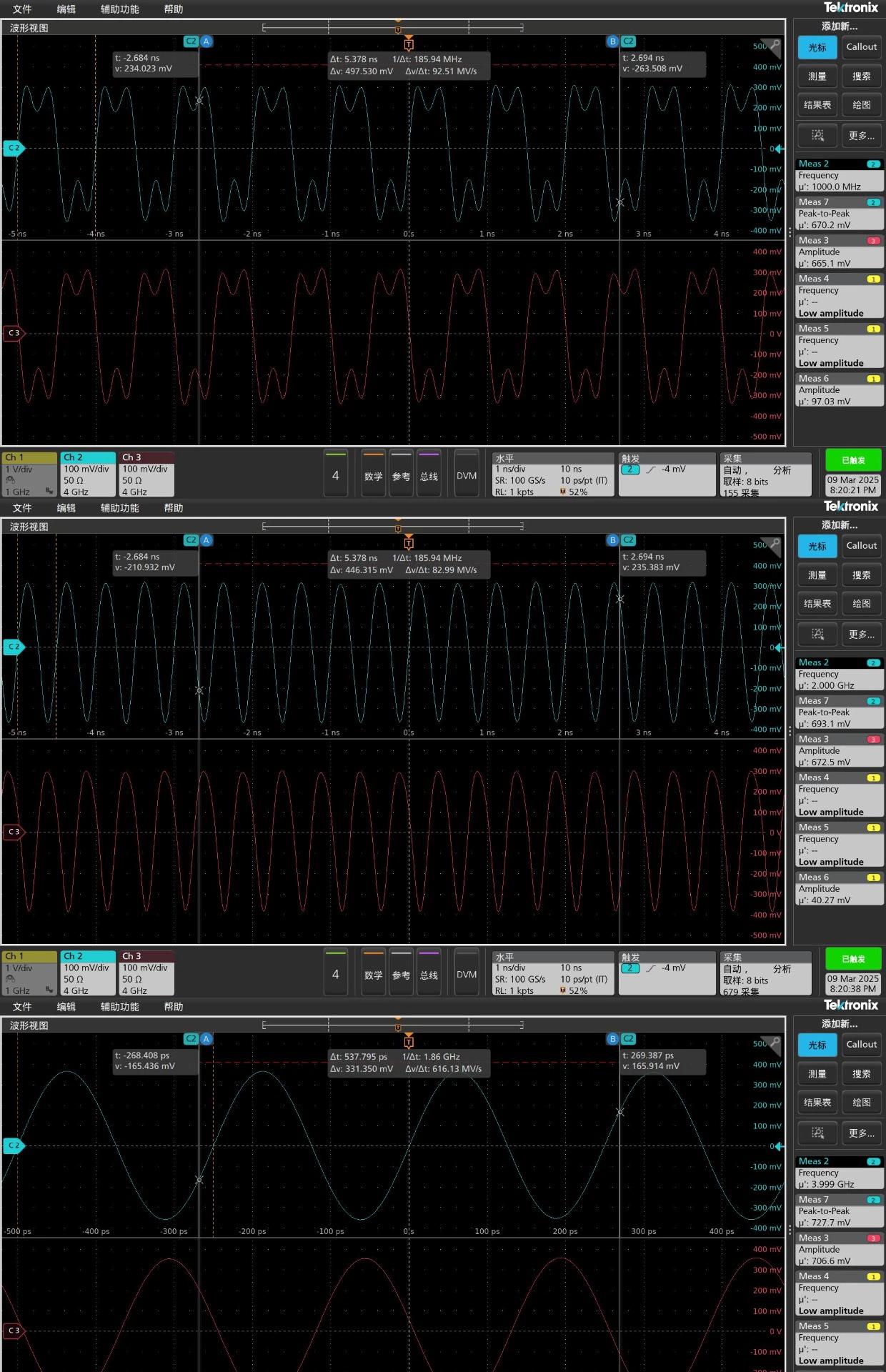
Task: Click the green 已触发 button above 8:20:38 PM
Action: [853, 959]
